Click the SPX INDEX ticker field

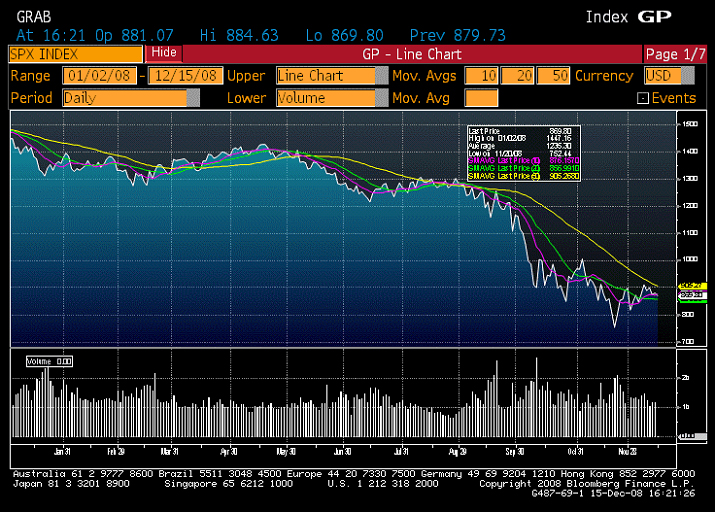pyautogui.click(x=76, y=55)
